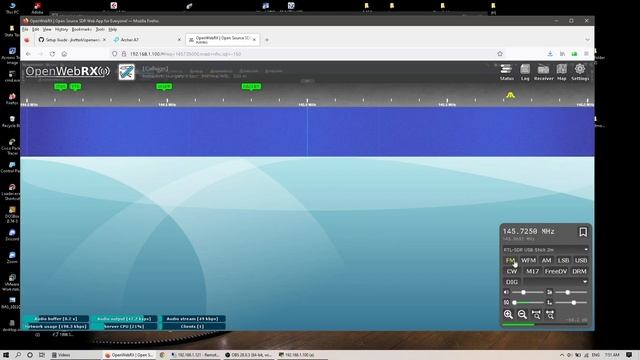
Task: Click the Audio output status bar
Action: (124, 318)
